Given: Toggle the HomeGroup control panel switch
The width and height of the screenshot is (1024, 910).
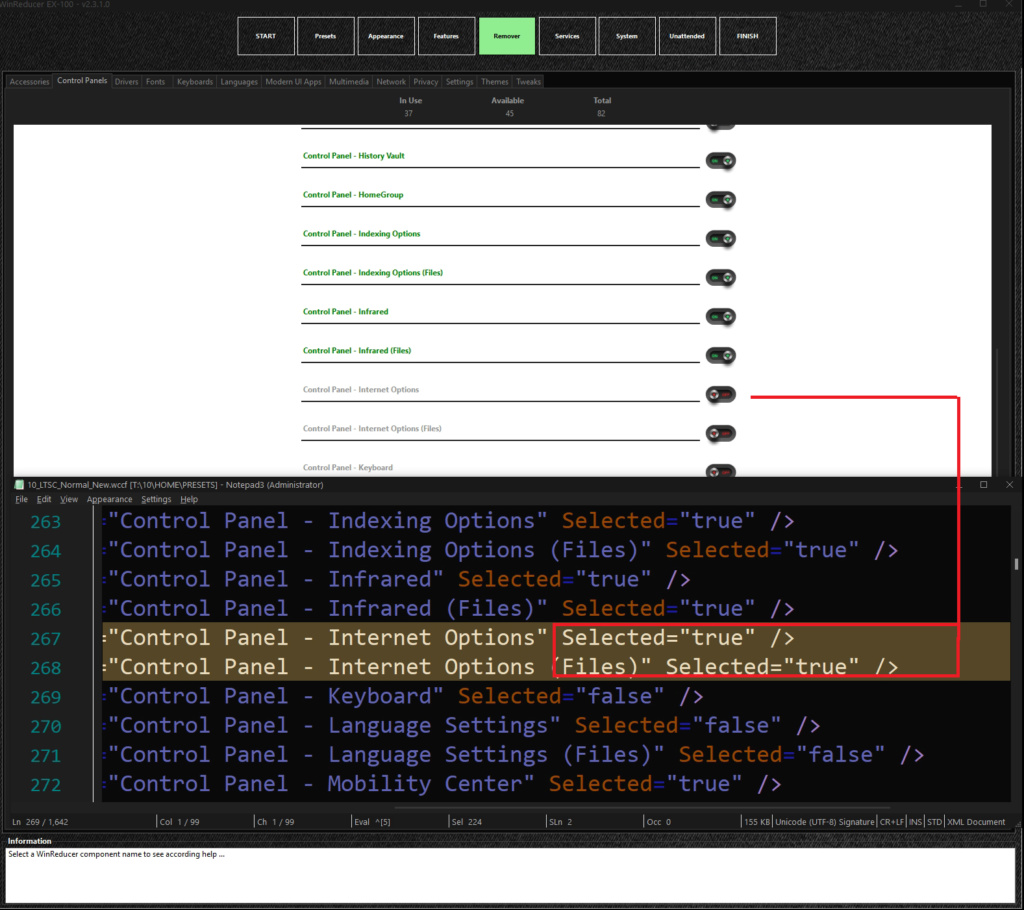Looking at the screenshot, I should [x=720, y=200].
